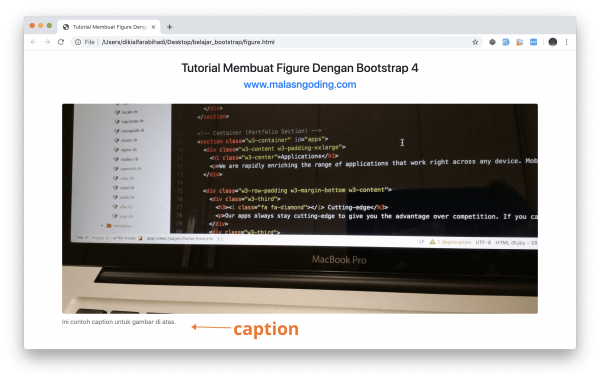Viewport: 600px width, 381px height.
Task: Open the blue rectangular extension icon
Action: pyautogui.click(x=533, y=42)
